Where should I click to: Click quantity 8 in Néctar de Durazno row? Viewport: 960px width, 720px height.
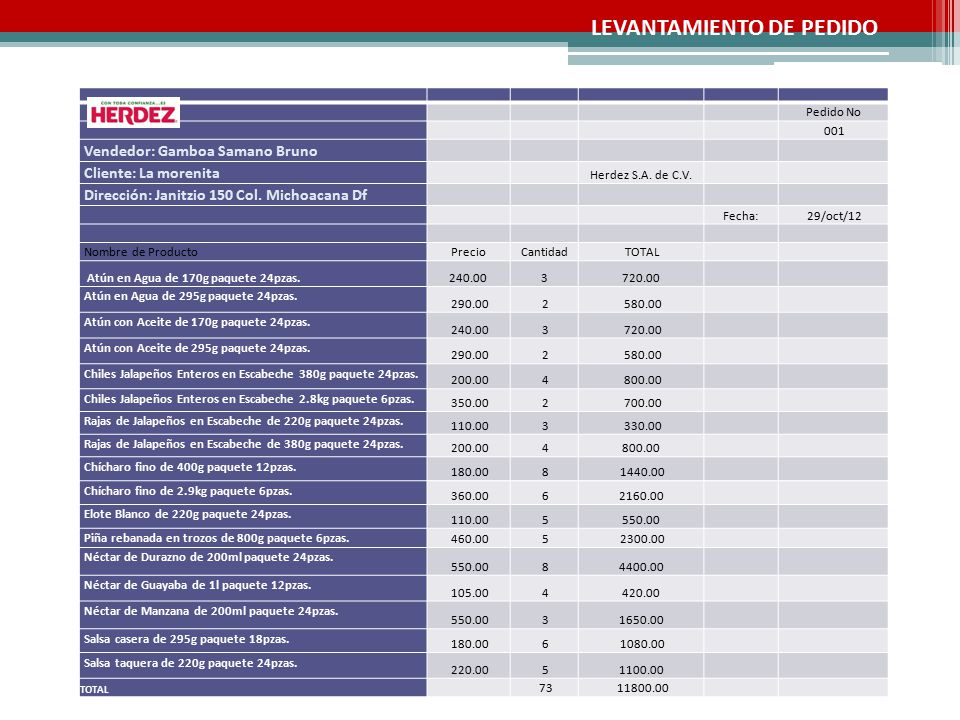[x=545, y=567]
